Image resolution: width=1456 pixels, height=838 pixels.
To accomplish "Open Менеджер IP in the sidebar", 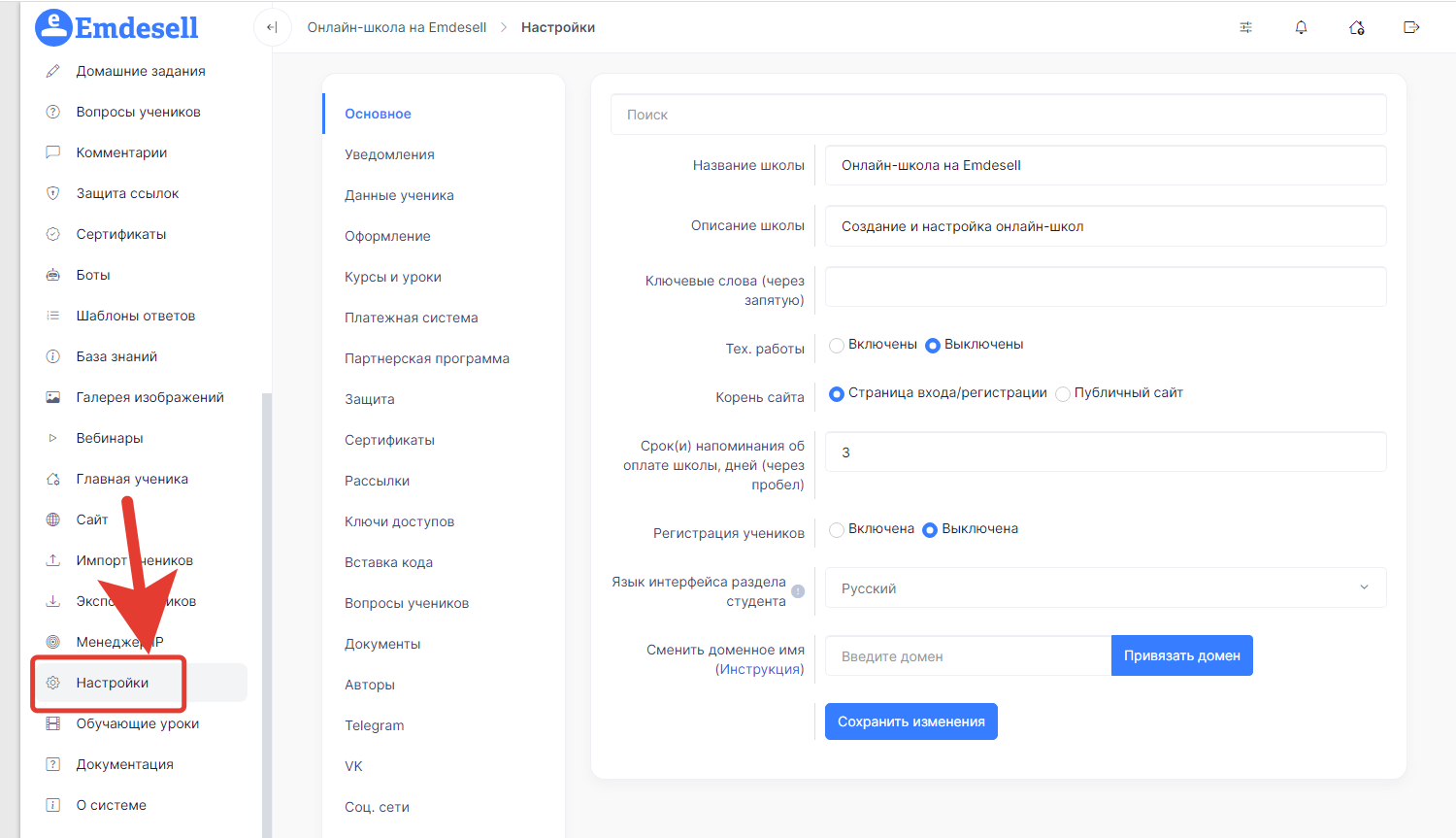I will [120, 642].
